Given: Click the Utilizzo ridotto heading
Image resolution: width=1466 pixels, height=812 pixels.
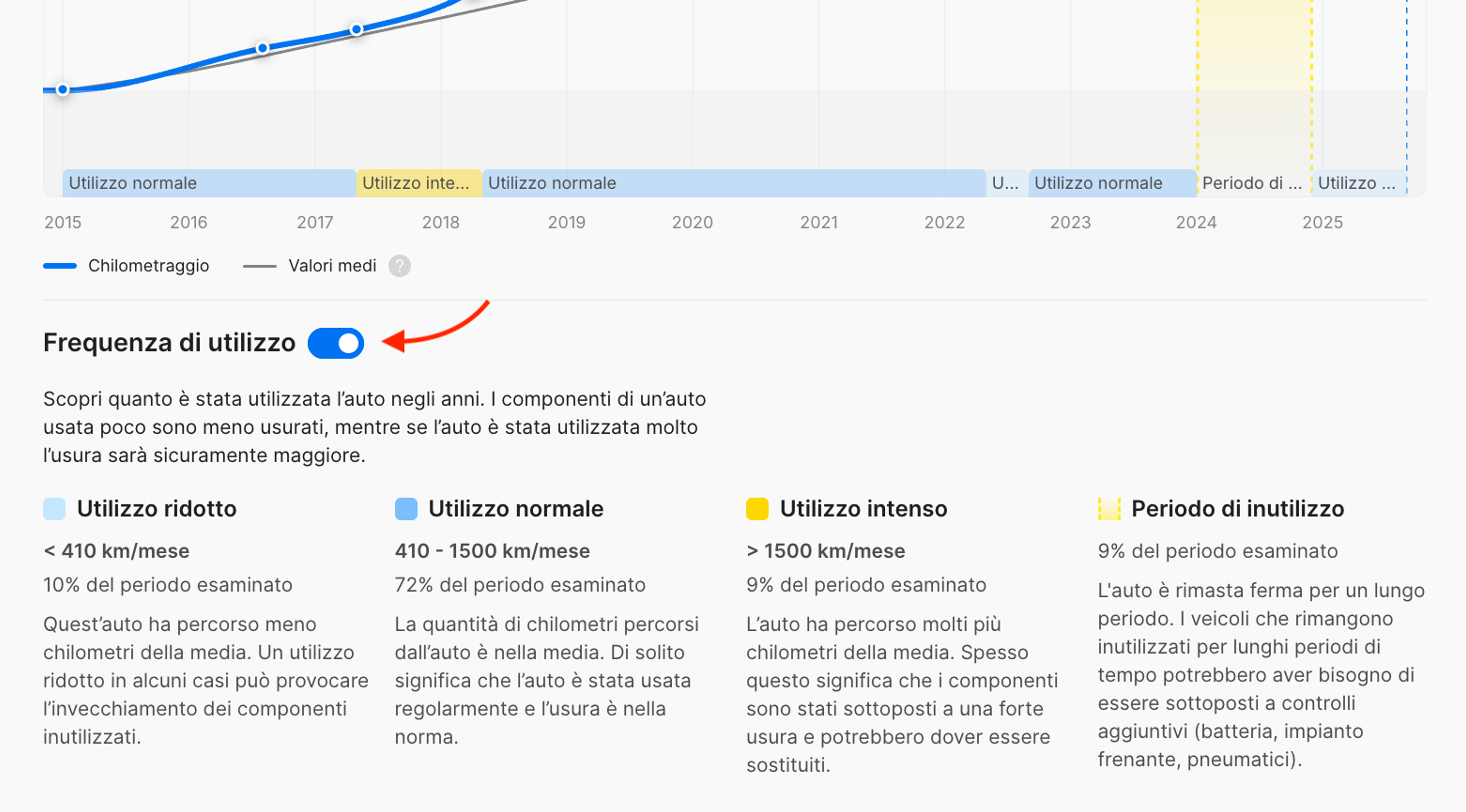Looking at the screenshot, I should [157, 509].
